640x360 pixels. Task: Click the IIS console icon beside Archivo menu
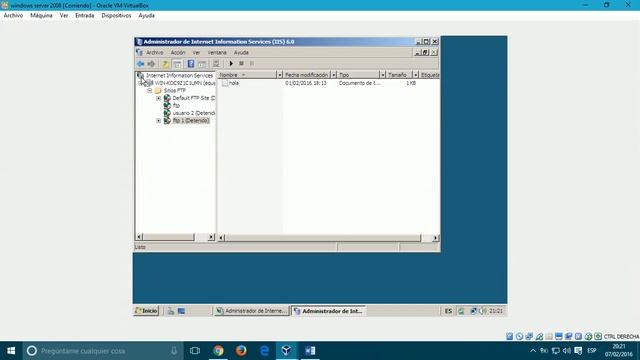pos(140,52)
